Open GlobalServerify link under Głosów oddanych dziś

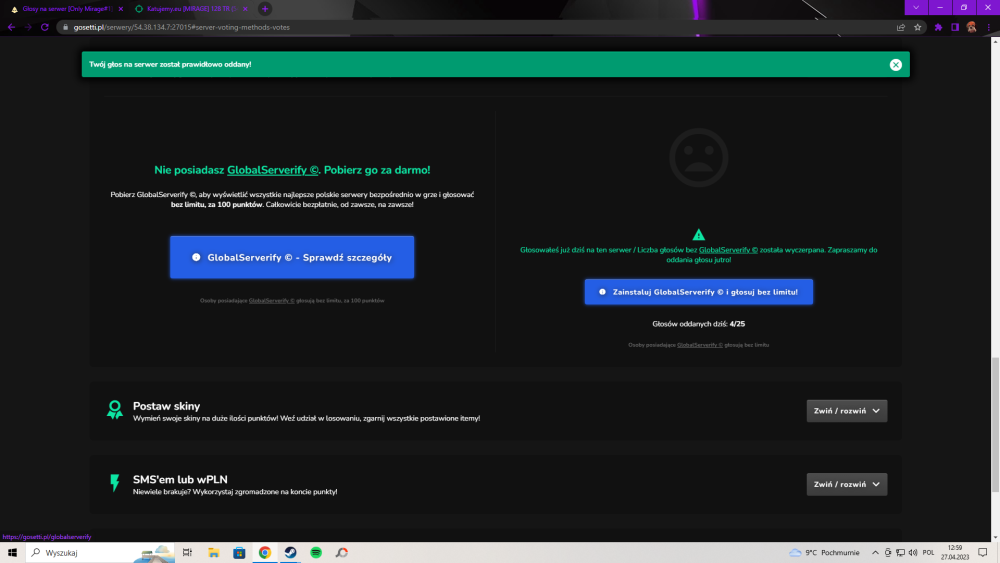(x=700, y=345)
